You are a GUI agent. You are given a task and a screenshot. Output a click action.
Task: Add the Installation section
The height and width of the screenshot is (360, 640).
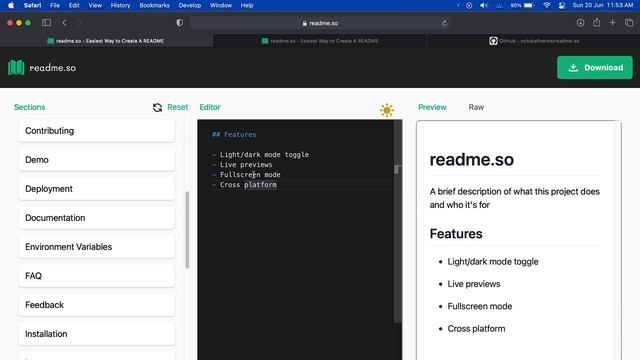coord(97,334)
